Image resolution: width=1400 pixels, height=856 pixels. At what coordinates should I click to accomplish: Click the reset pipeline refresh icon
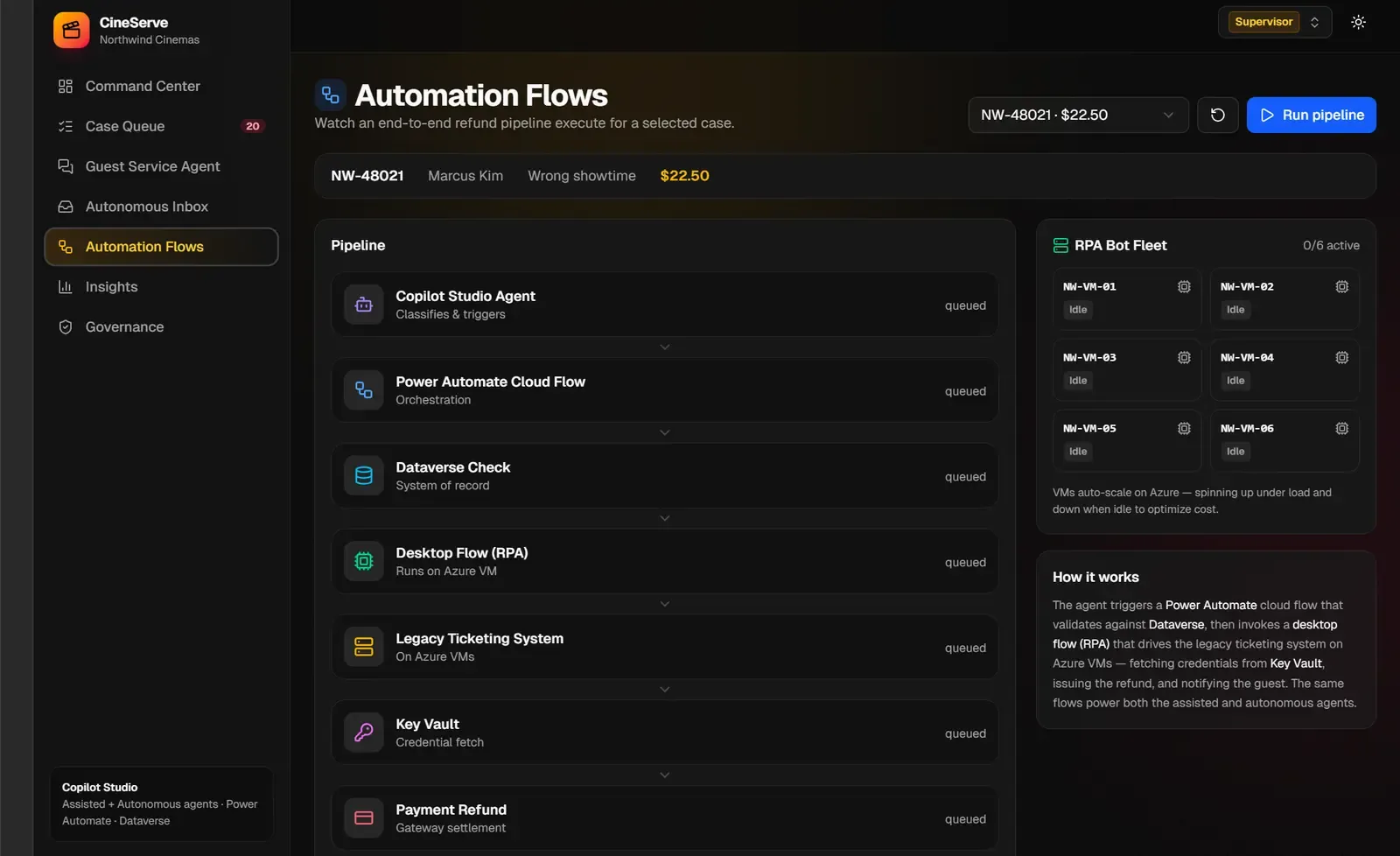[1217, 115]
